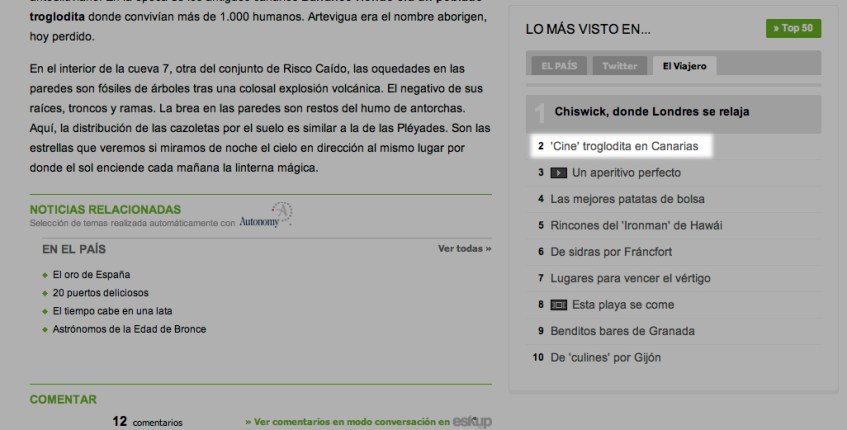This screenshot has height=430, width=847.
Task: Click the Autonomy logo
Action: pyautogui.click(x=267, y=218)
